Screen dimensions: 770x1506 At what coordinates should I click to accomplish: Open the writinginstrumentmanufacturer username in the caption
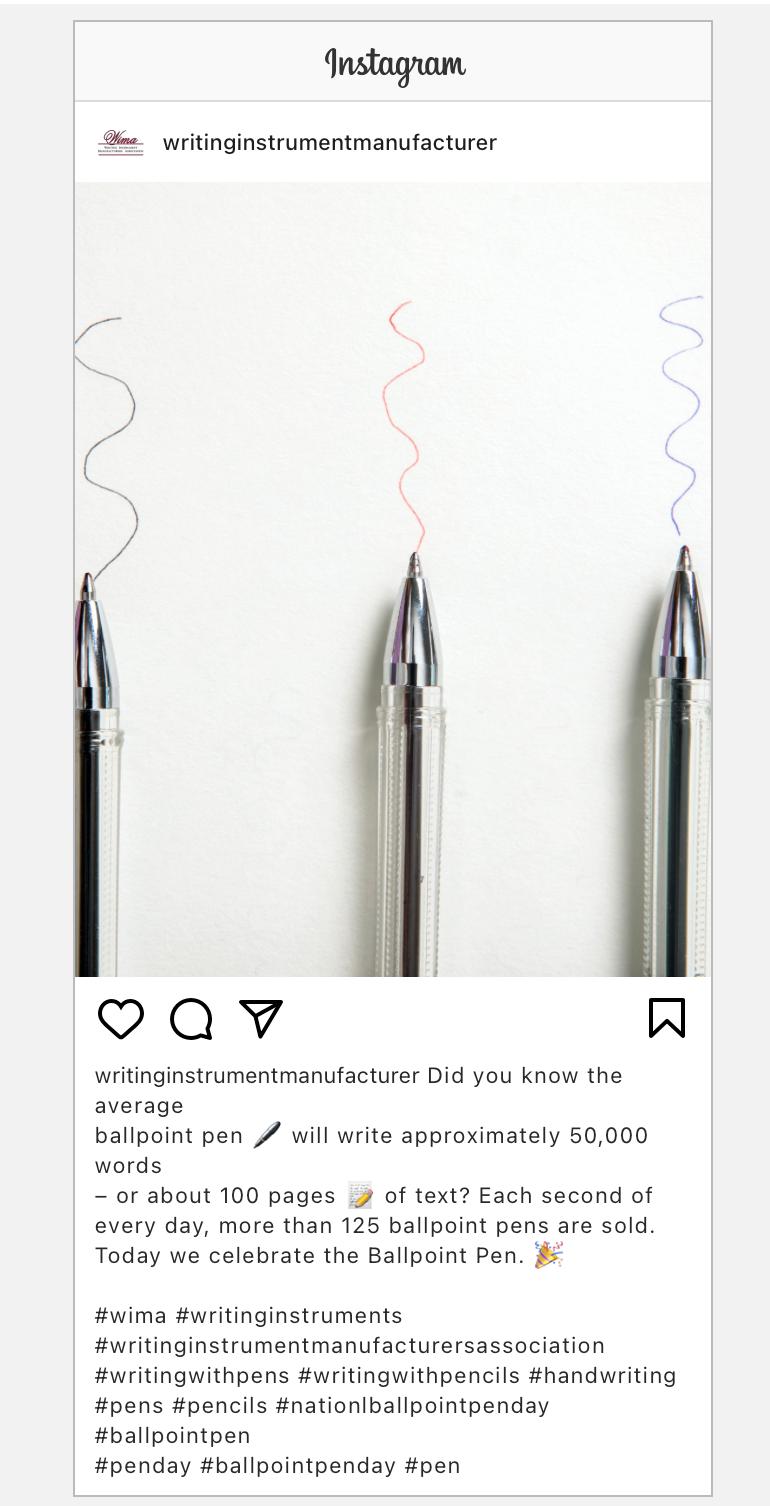tap(257, 1076)
